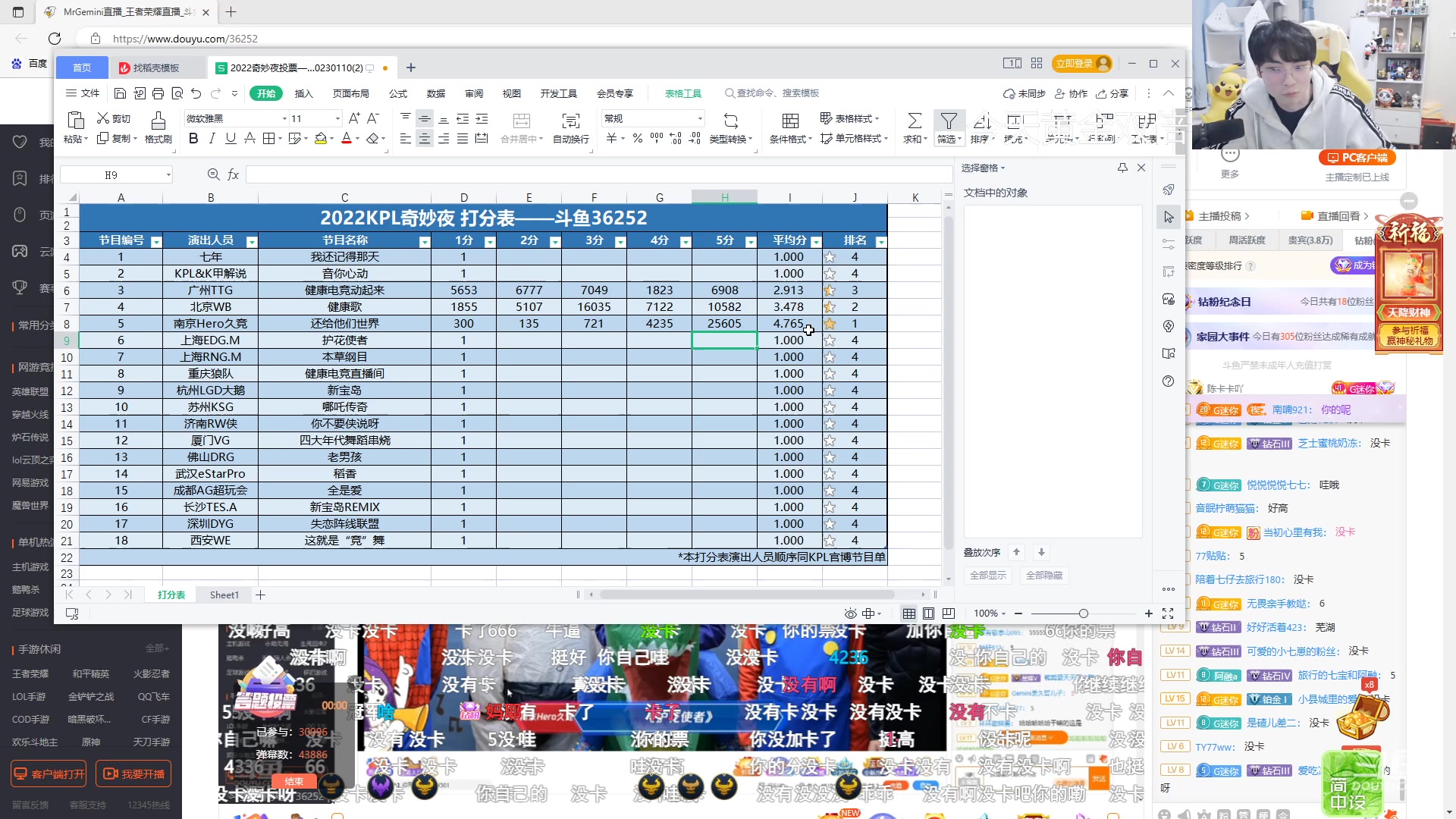
Task: Switch to page layout view in status bar
Action: (x=929, y=613)
